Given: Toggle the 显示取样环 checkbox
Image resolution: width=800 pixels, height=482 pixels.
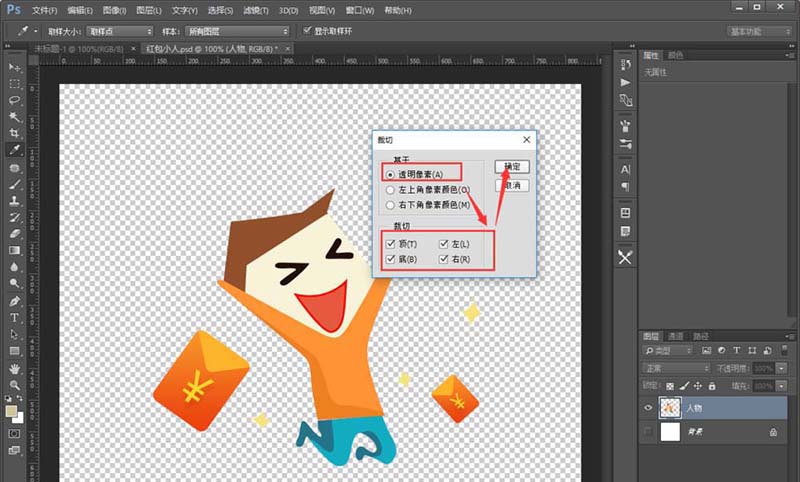Looking at the screenshot, I should (308, 31).
